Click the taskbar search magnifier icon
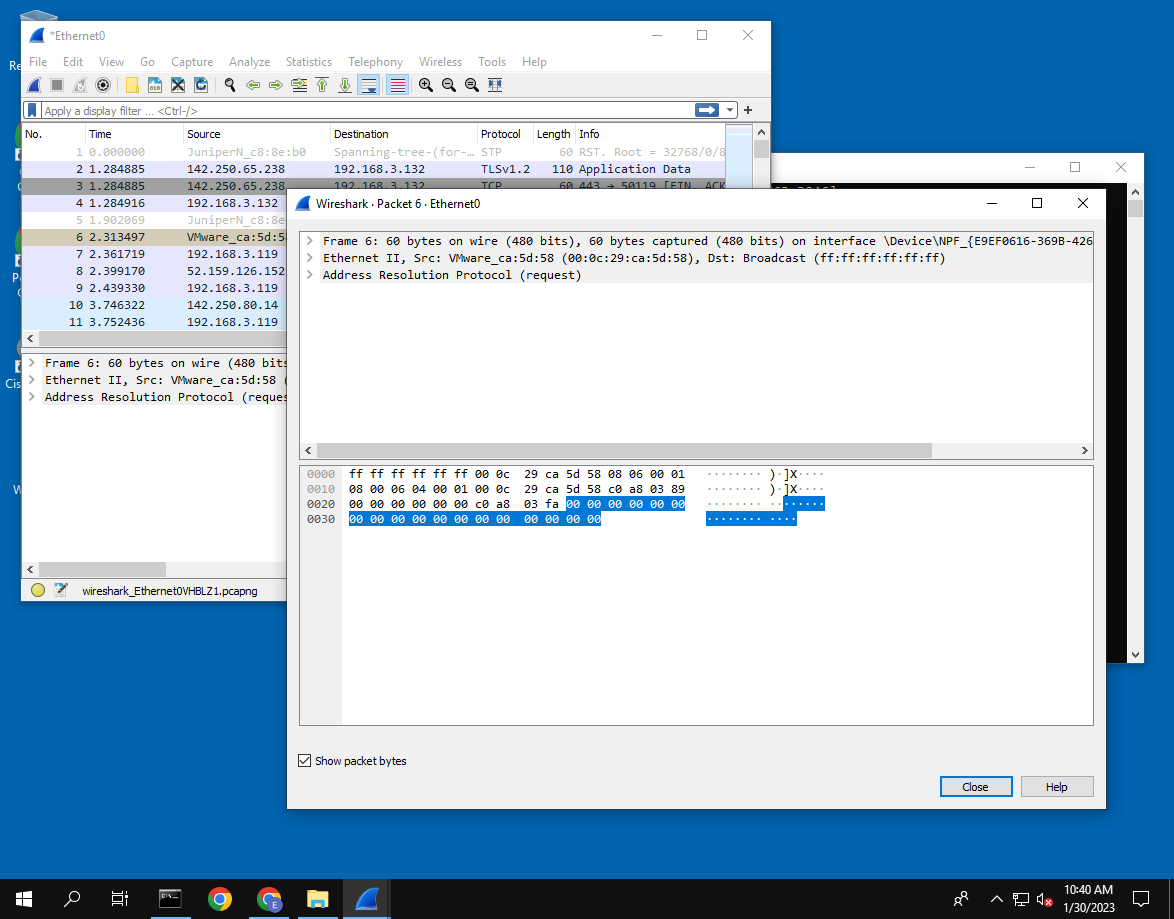This screenshot has height=919, width=1174. pos(72,899)
